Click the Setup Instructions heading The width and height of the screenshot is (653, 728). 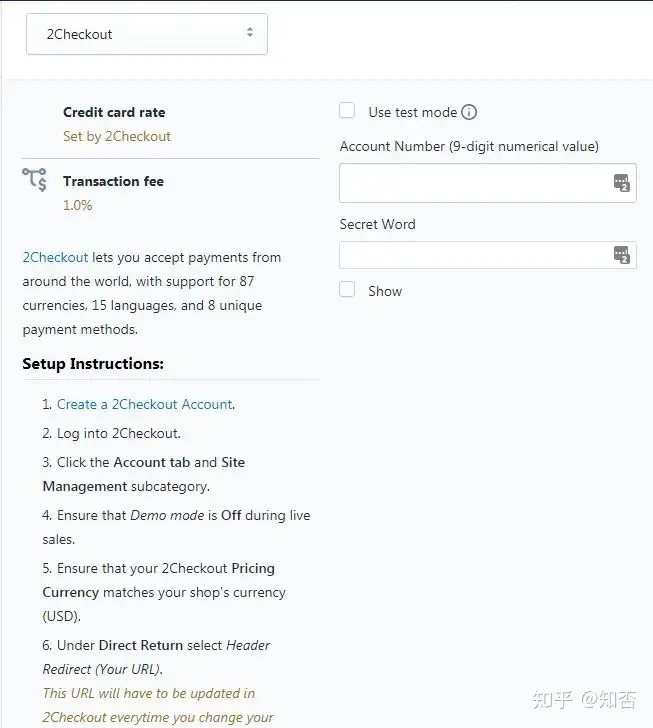(x=93, y=364)
